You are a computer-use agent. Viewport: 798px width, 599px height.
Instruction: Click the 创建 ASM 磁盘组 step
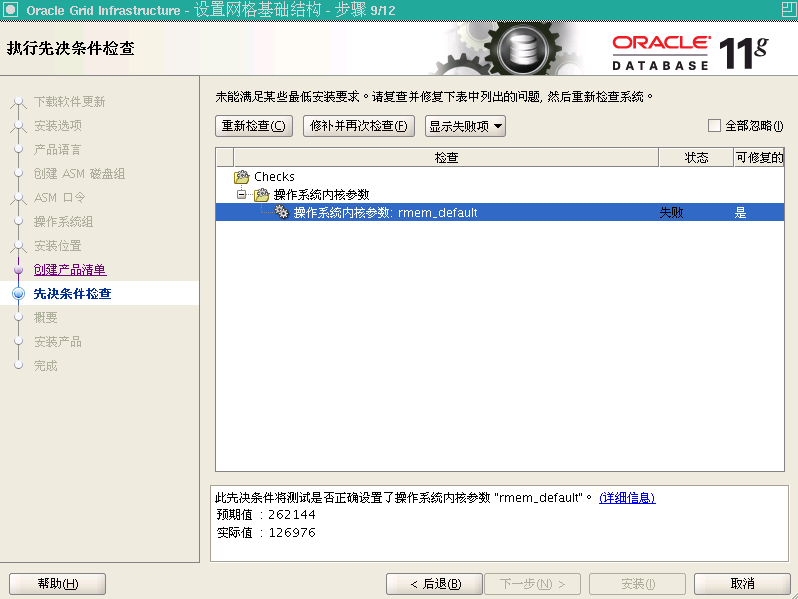[79, 174]
